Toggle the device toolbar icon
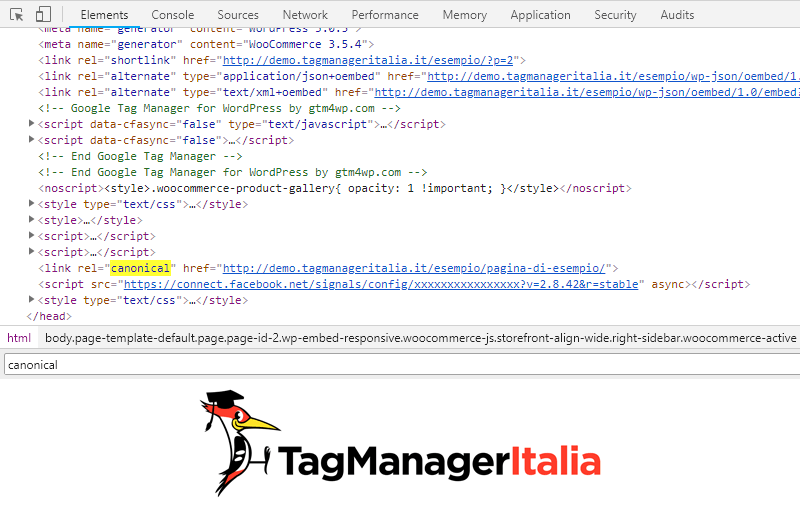This screenshot has height=508, width=800. pos(43,14)
